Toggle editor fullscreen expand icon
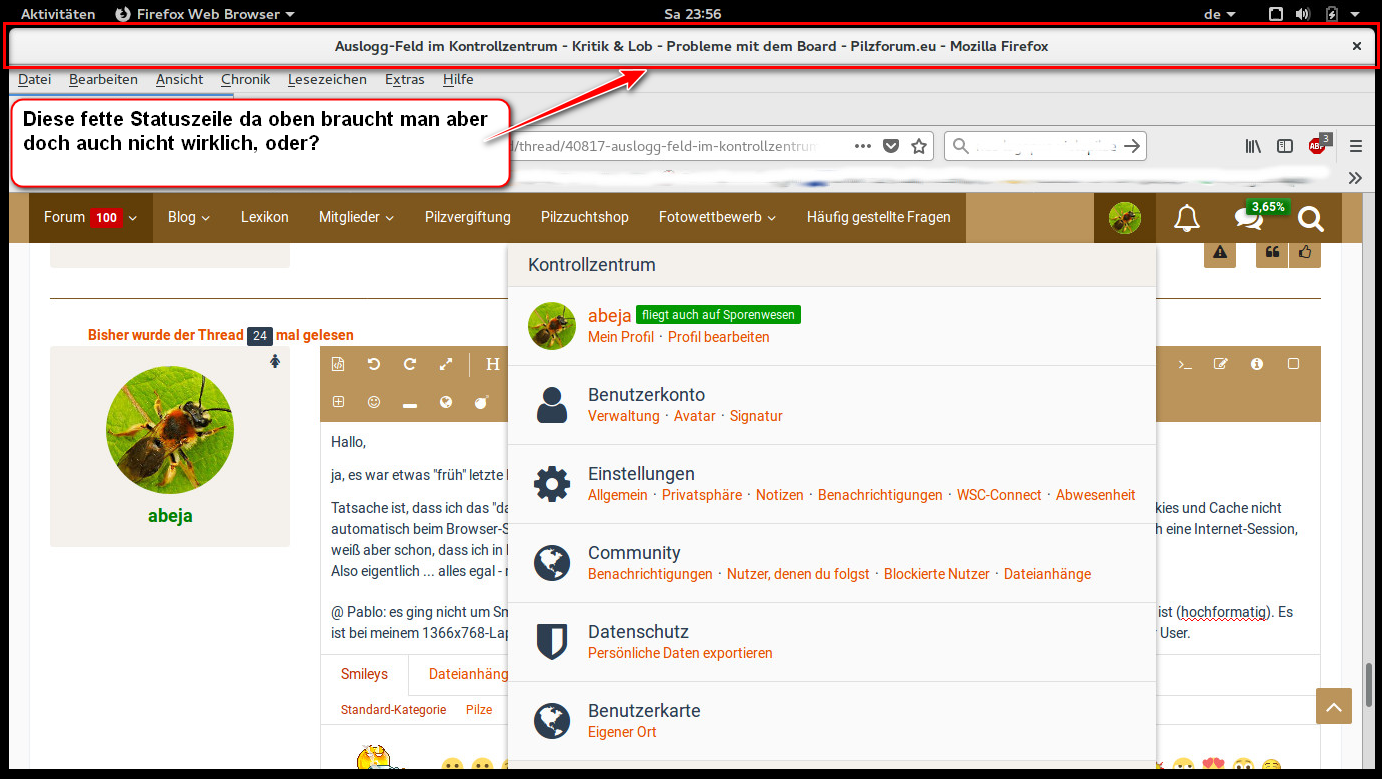Image resolution: width=1382 pixels, height=779 pixels. pyautogui.click(x=446, y=364)
